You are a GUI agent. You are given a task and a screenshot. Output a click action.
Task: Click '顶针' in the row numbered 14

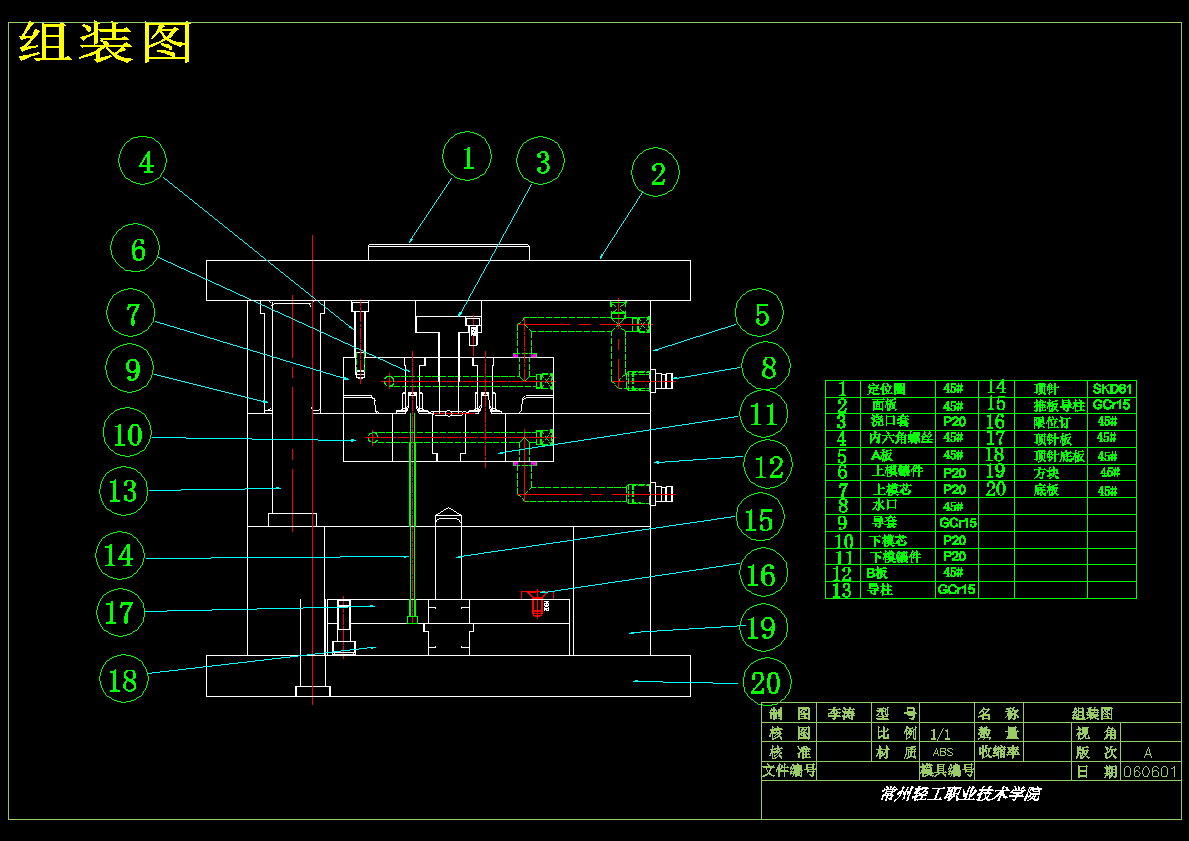(1046, 388)
